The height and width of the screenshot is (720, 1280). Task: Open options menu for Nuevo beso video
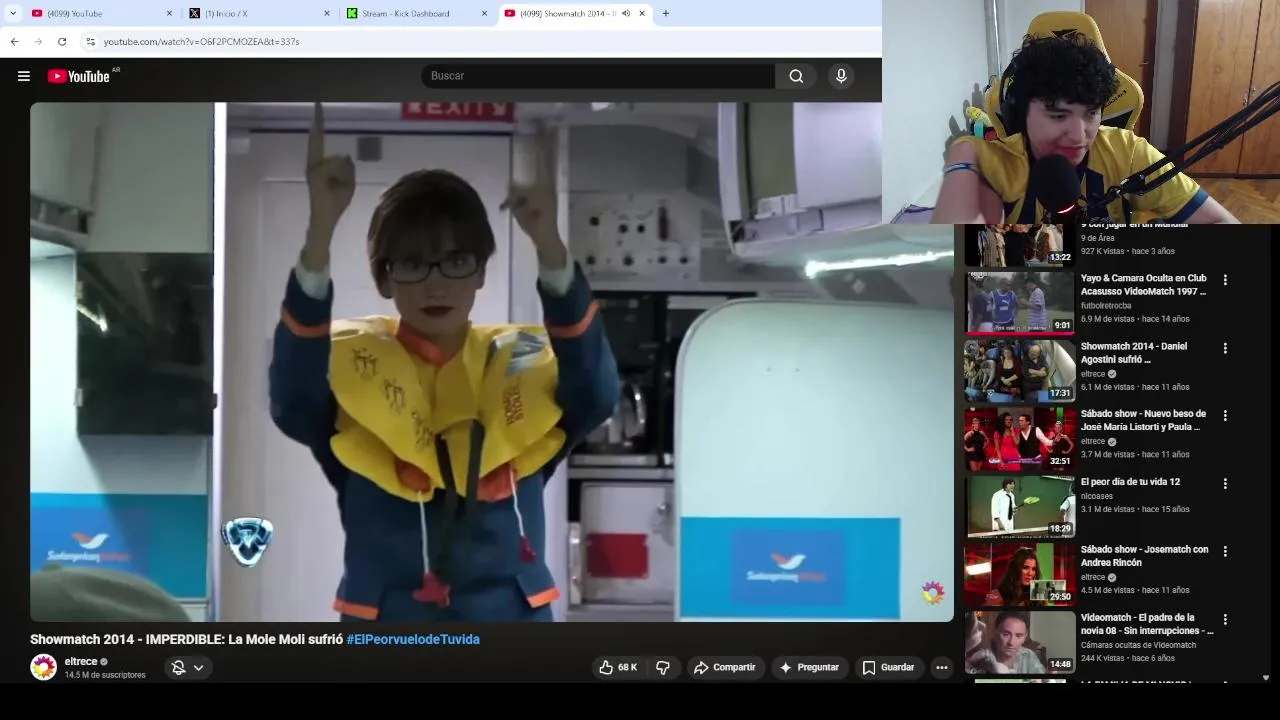tap(1225, 416)
